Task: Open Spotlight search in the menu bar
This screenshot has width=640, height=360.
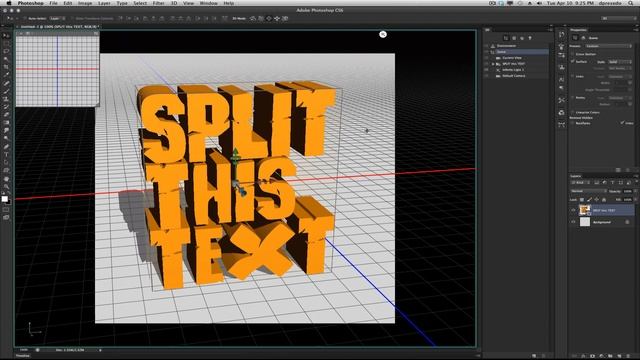Action: coord(631,3)
